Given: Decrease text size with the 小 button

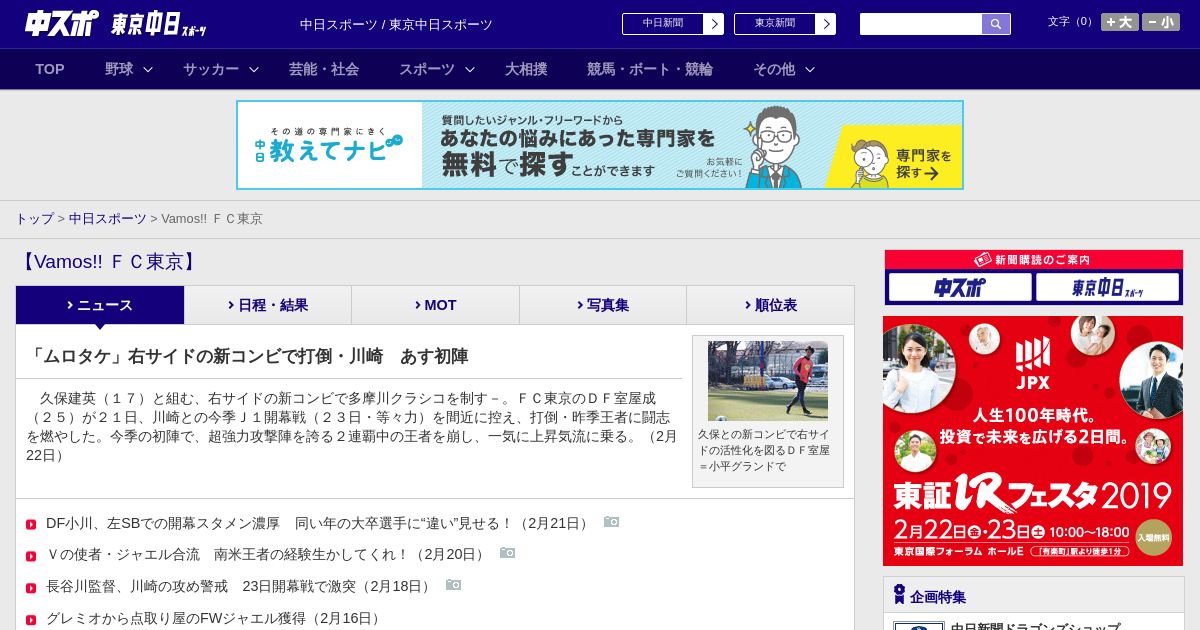Looking at the screenshot, I should pyautogui.click(x=1161, y=22).
